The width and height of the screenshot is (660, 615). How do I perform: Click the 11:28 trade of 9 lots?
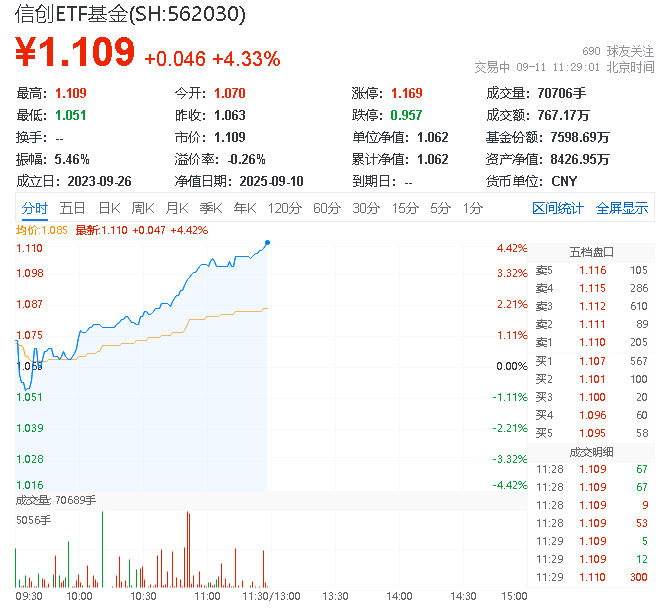[591, 505]
